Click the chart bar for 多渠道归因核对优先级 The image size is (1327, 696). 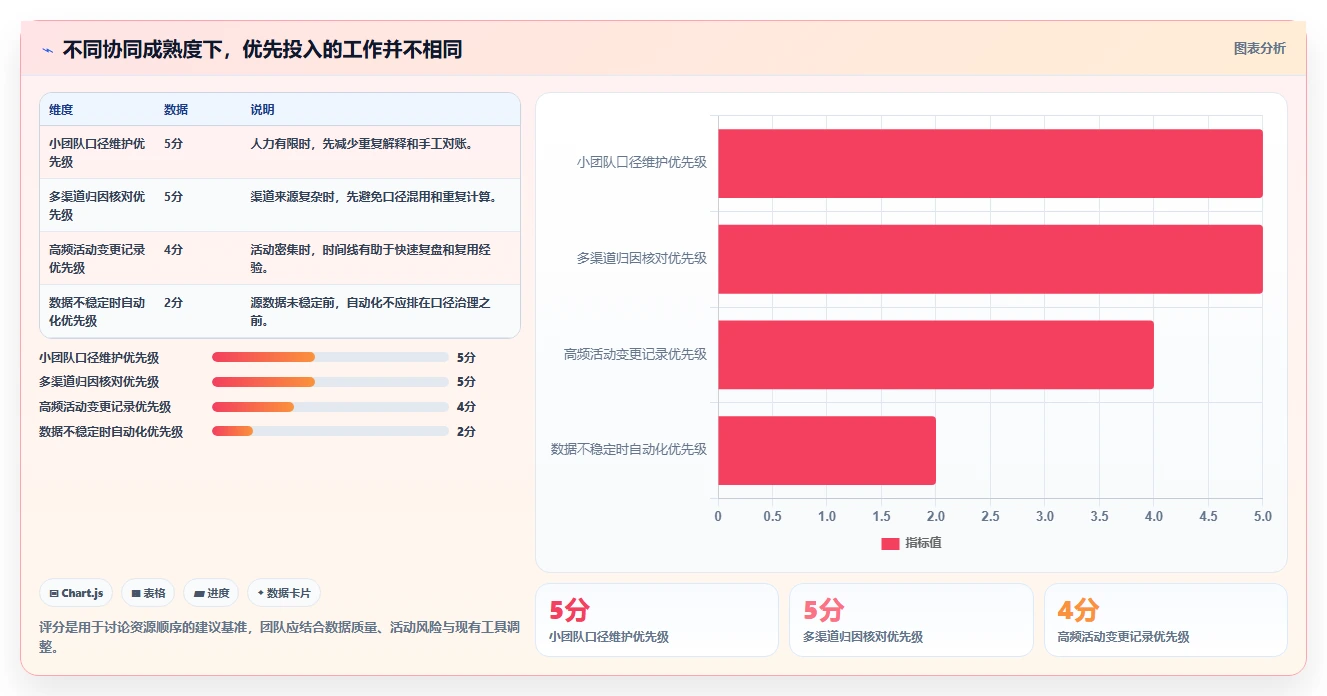(x=990, y=259)
